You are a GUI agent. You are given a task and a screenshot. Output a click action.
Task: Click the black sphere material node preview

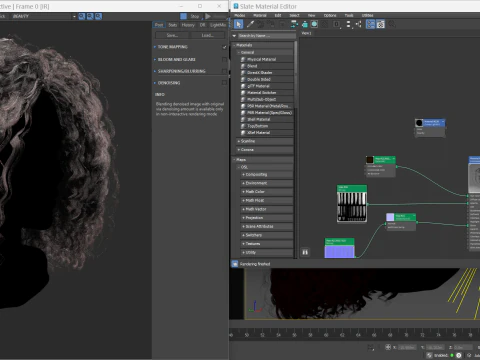(x=419, y=123)
